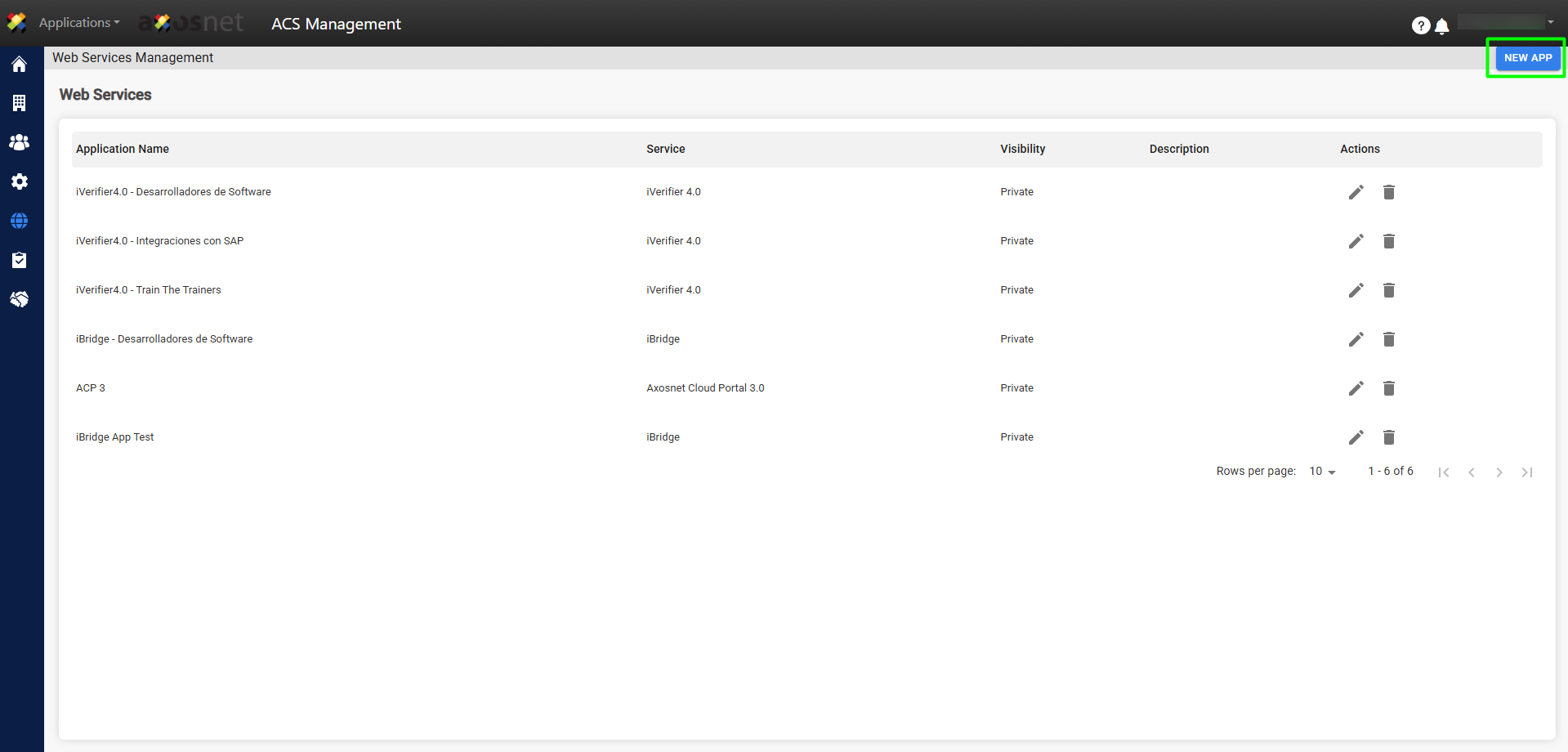Open the gear settings sidebar icon

(19, 181)
